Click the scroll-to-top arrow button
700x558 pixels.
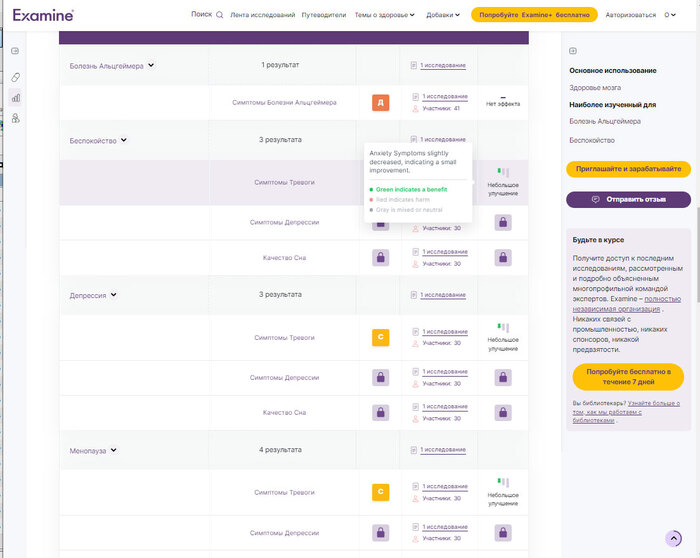click(673, 538)
